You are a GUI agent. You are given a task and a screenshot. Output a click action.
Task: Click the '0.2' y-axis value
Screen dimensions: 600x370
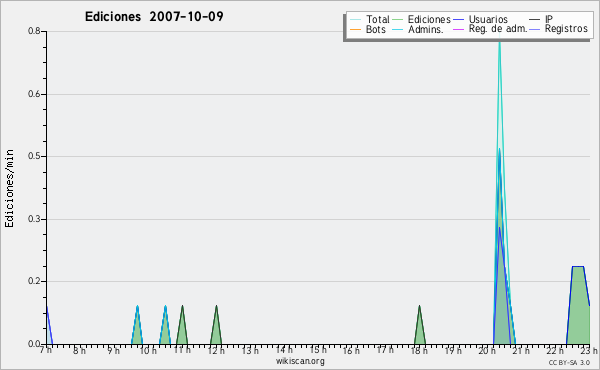34,281
